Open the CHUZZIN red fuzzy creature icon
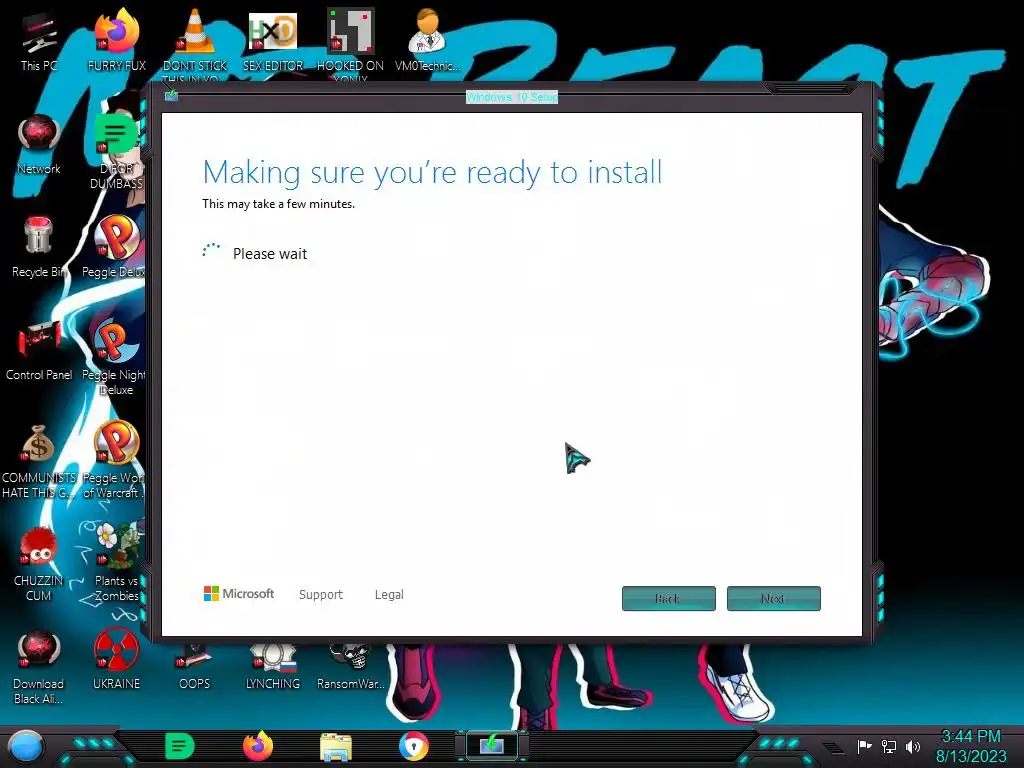 point(39,564)
